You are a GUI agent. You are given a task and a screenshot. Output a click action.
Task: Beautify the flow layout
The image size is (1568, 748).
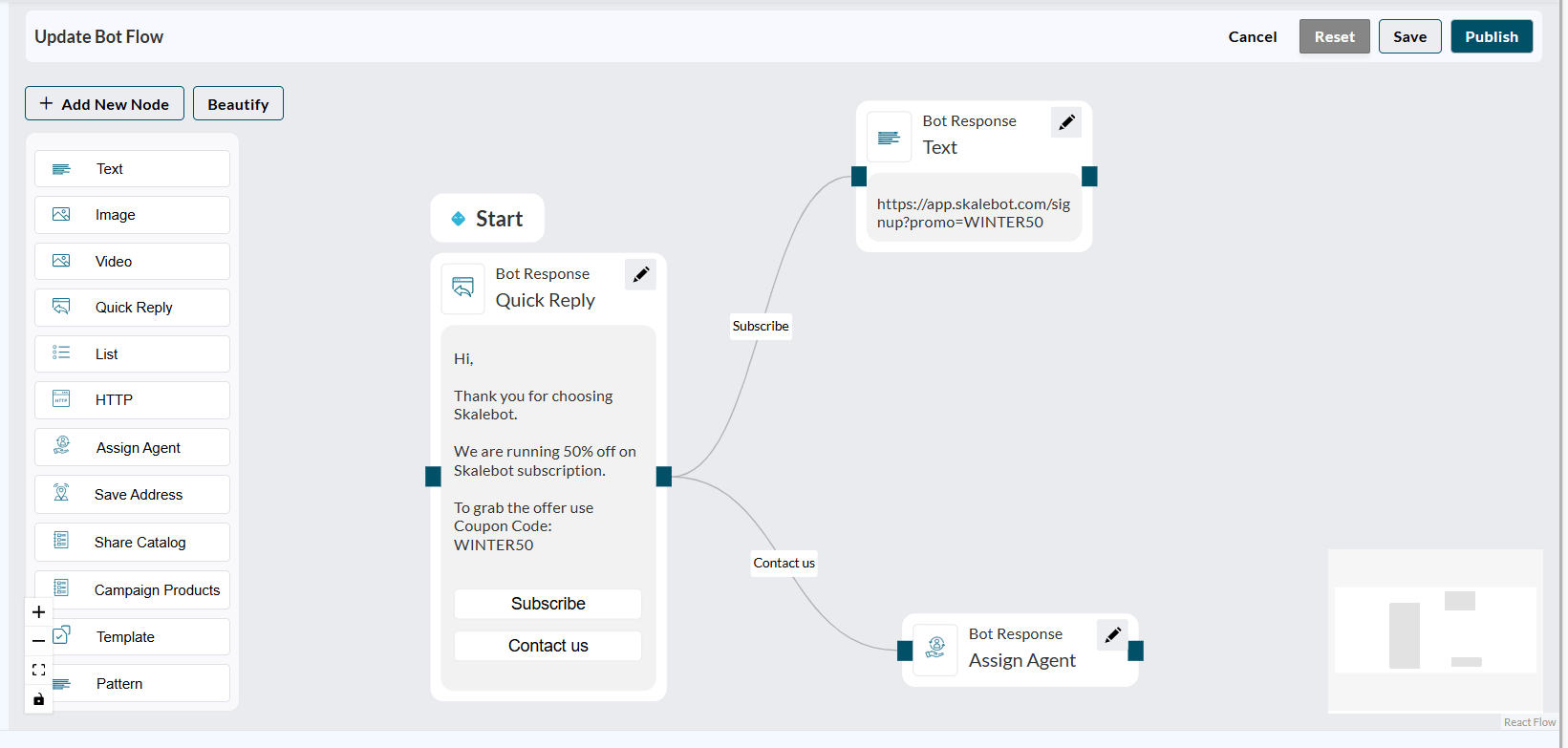[238, 103]
